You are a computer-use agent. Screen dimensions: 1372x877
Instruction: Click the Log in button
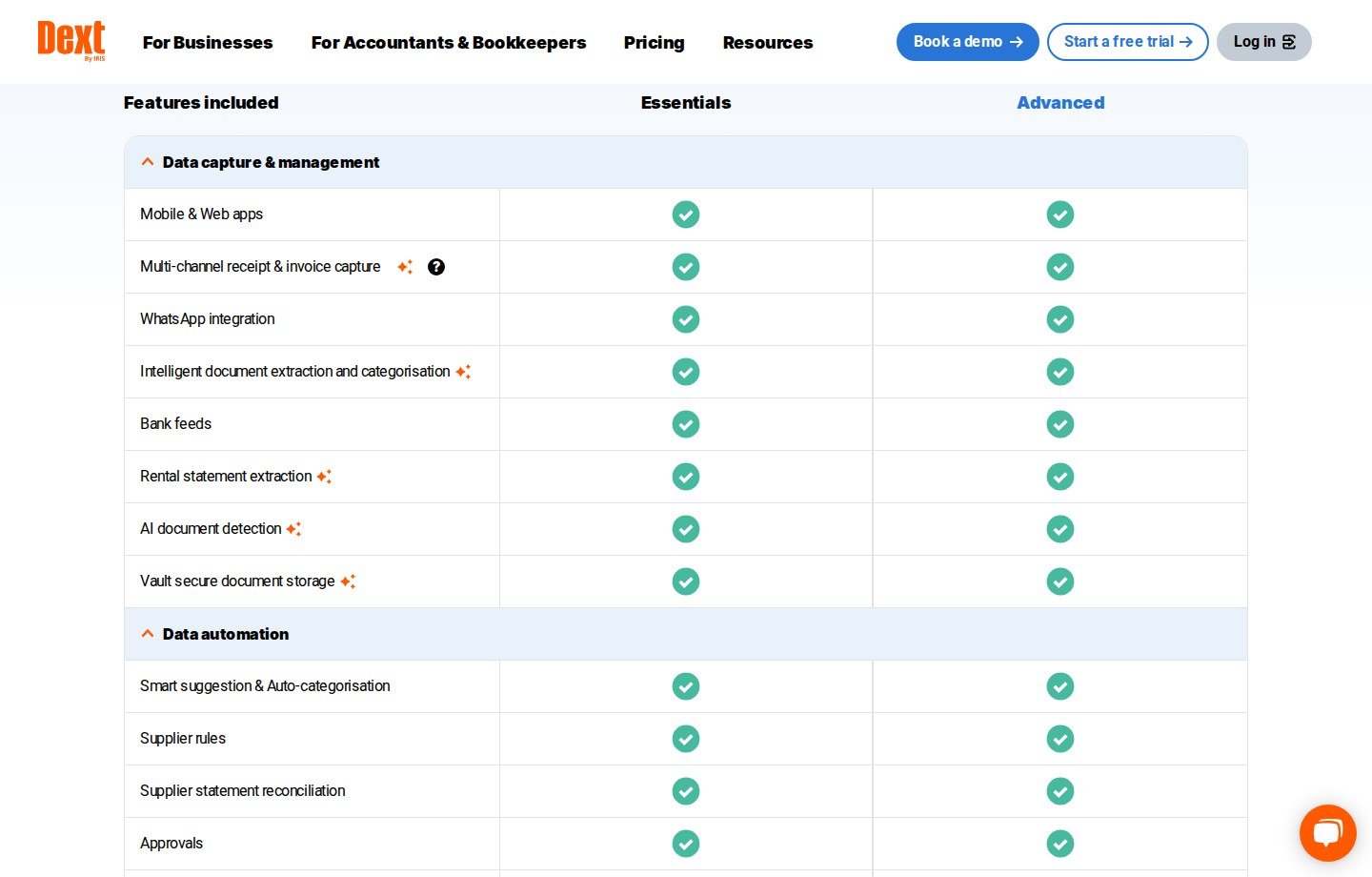click(x=1264, y=42)
